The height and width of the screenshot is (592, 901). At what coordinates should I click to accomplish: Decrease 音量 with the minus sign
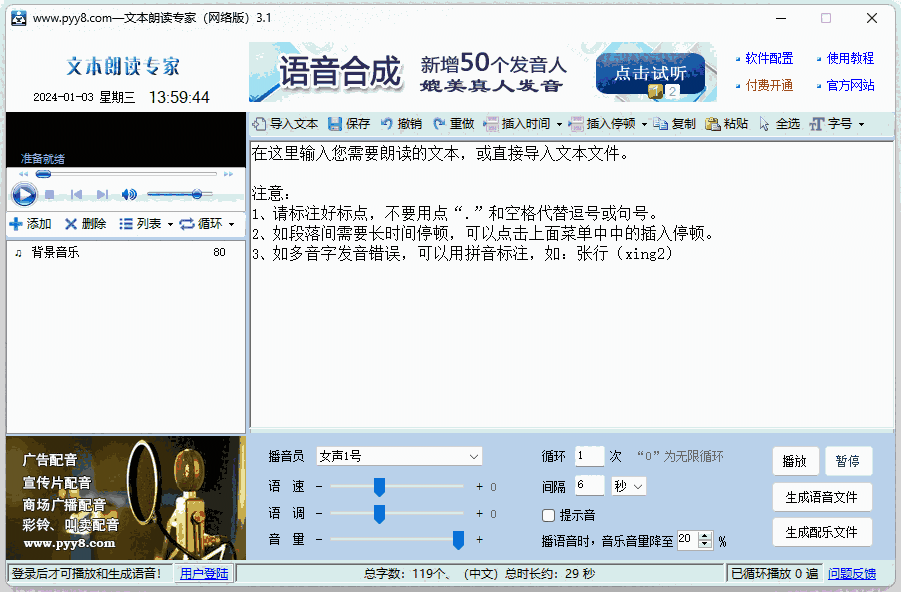pyautogui.click(x=319, y=540)
